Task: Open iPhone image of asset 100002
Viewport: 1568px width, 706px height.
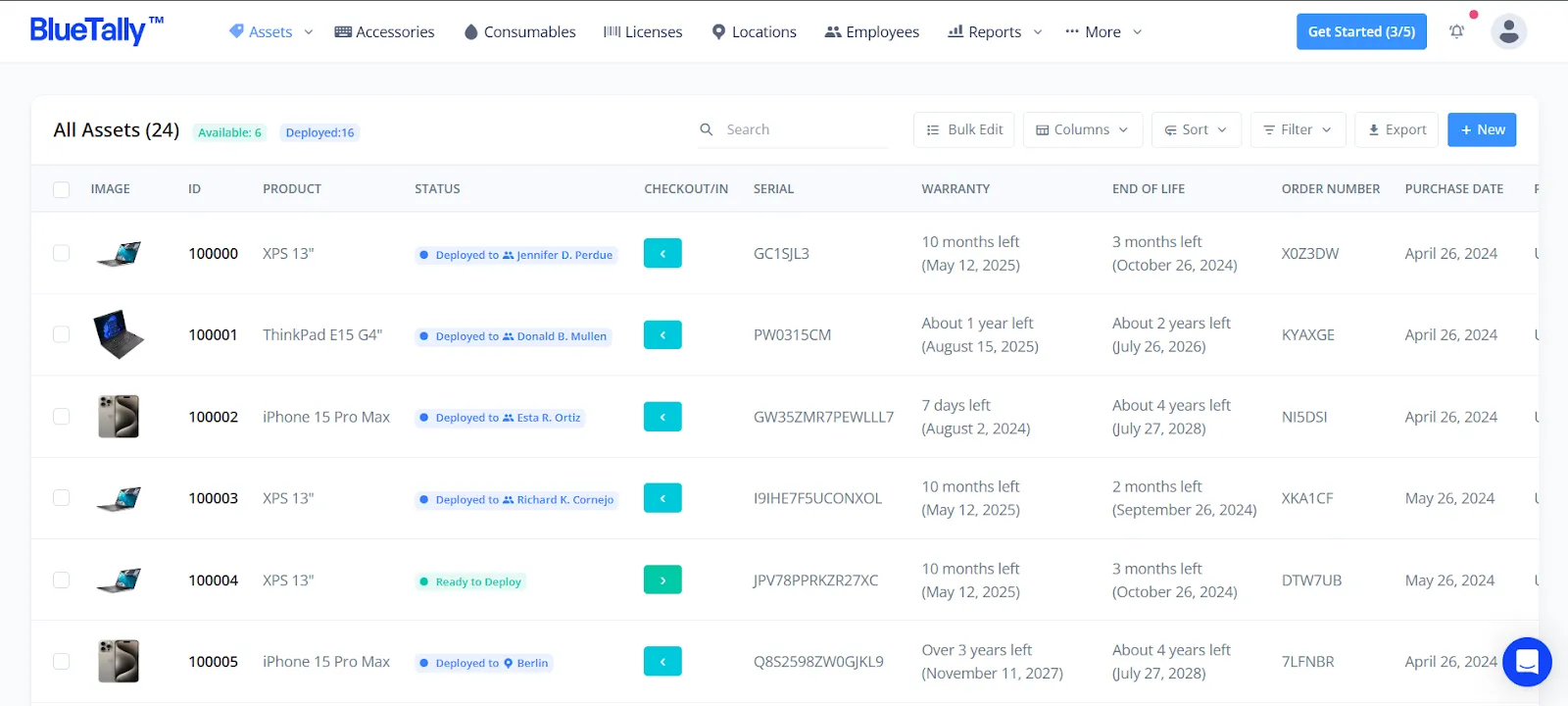Action: tap(119, 417)
